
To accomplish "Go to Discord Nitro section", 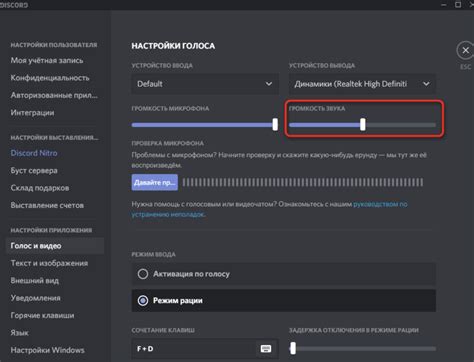I will (x=34, y=153).
